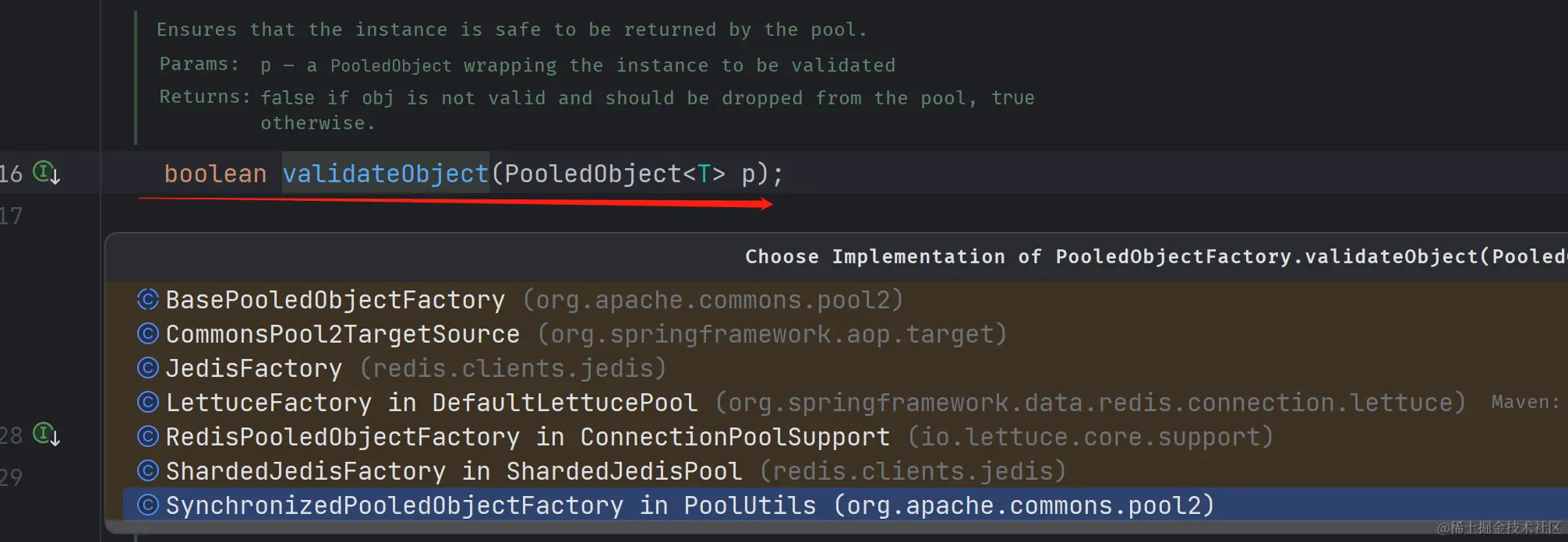Viewport: 1568px width, 542px height.
Task: Click the PooledObject parameter type in code
Action: (x=593, y=174)
